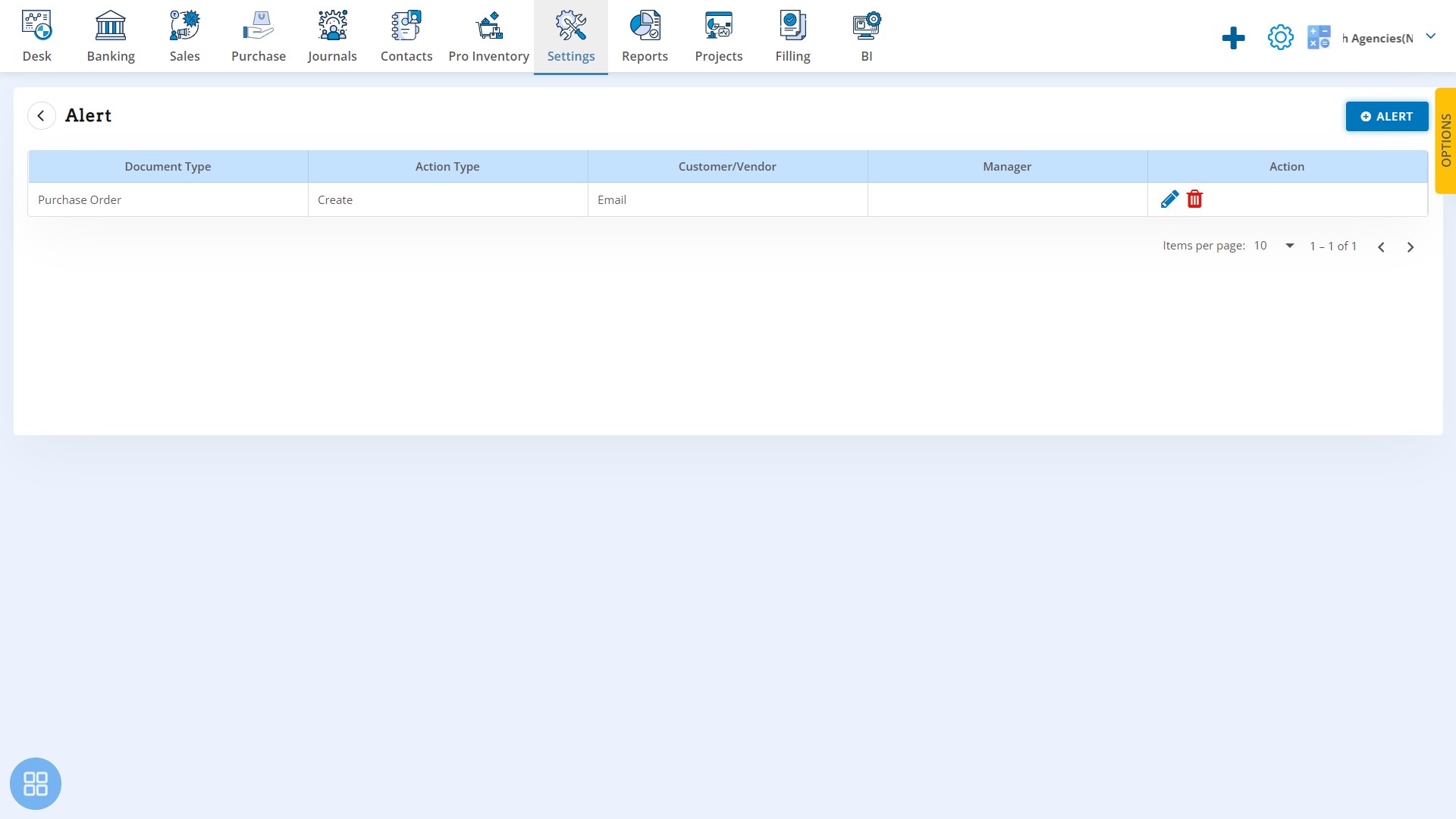The height and width of the screenshot is (819, 1456).
Task: Navigate to Projects module
Action: click(x=718, y=35)
